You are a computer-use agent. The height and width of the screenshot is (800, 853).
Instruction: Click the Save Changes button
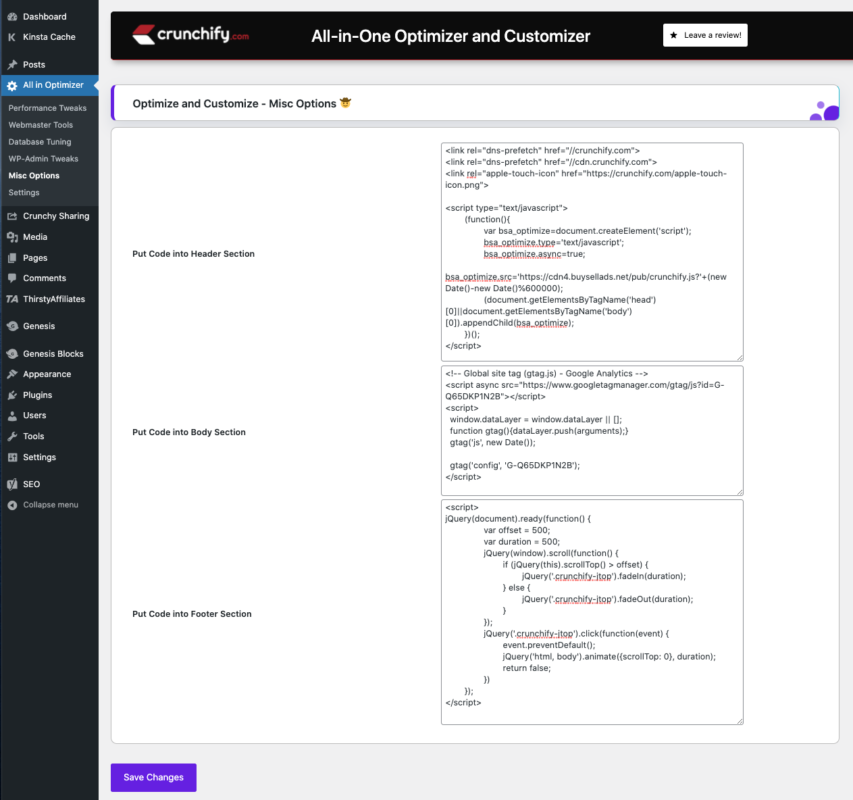[153, 777]
